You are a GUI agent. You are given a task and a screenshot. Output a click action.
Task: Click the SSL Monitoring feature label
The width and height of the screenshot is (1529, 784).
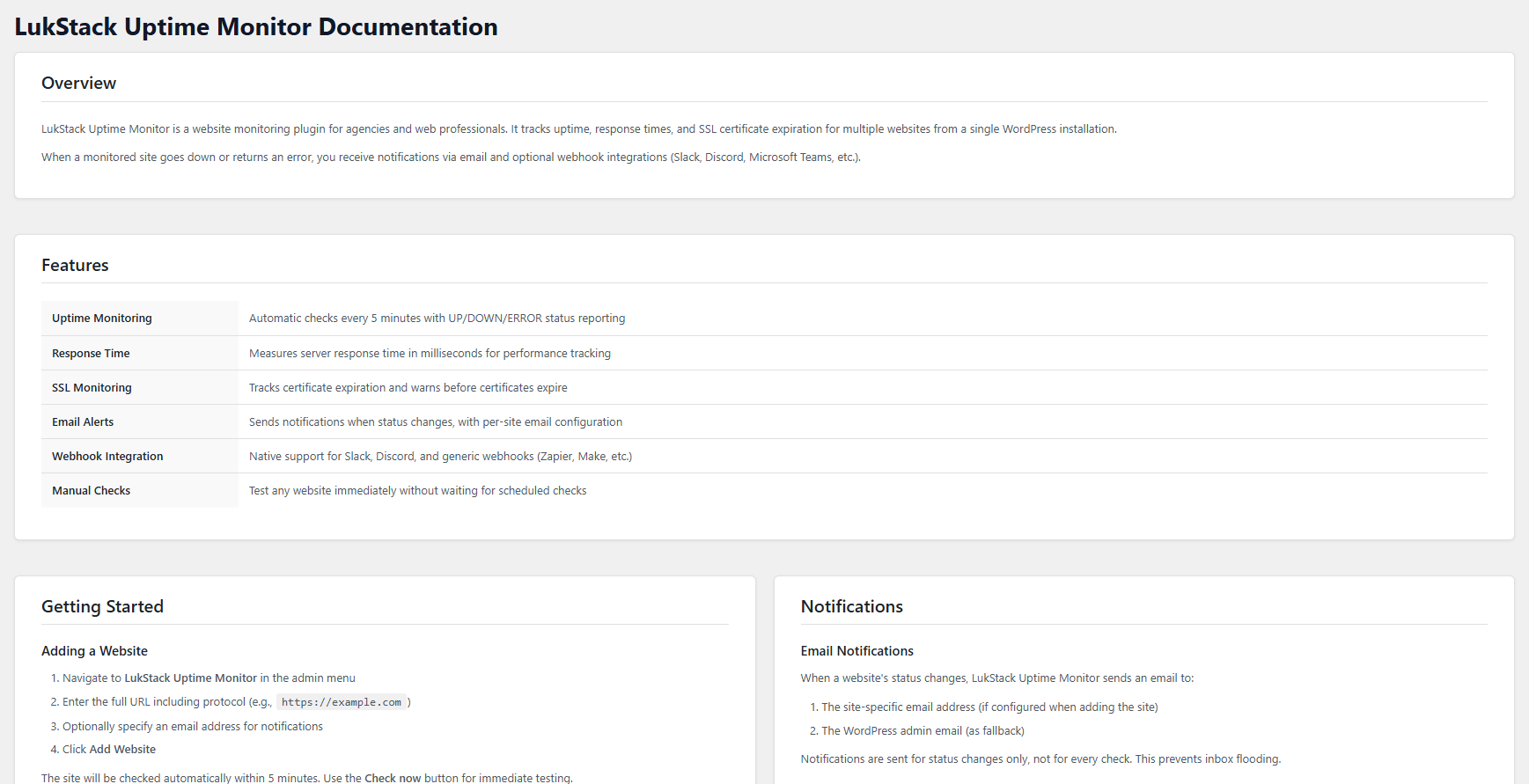point(92,388)
